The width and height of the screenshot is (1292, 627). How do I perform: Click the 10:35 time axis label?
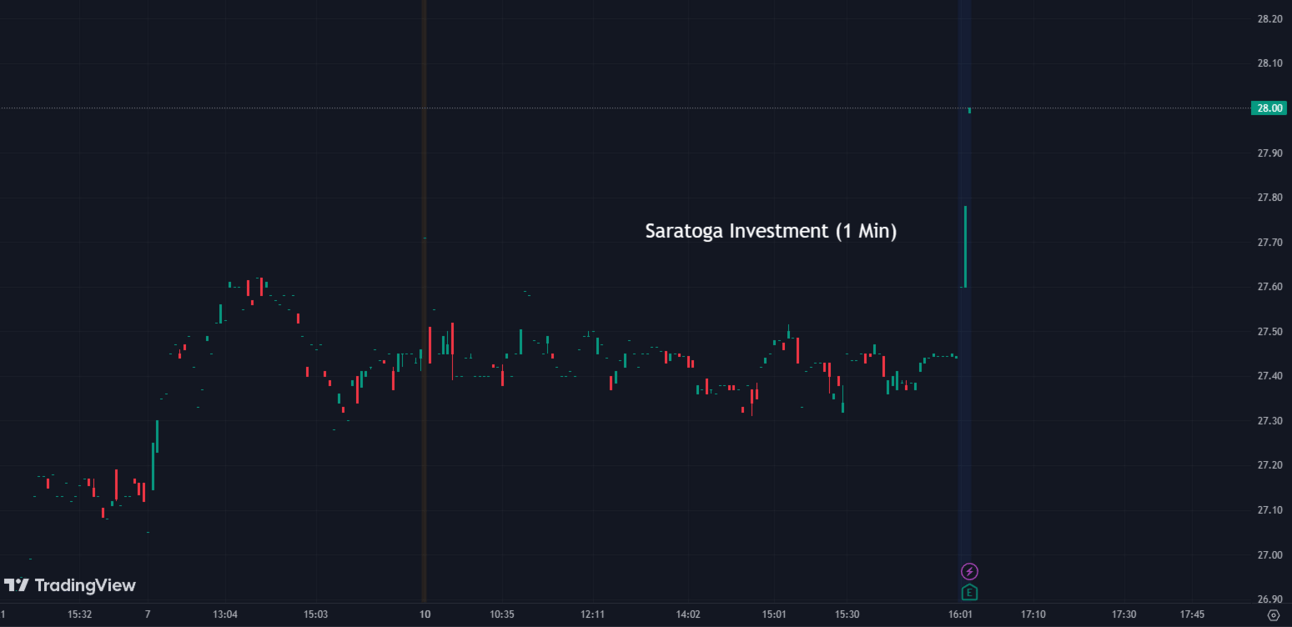(502, 614)
